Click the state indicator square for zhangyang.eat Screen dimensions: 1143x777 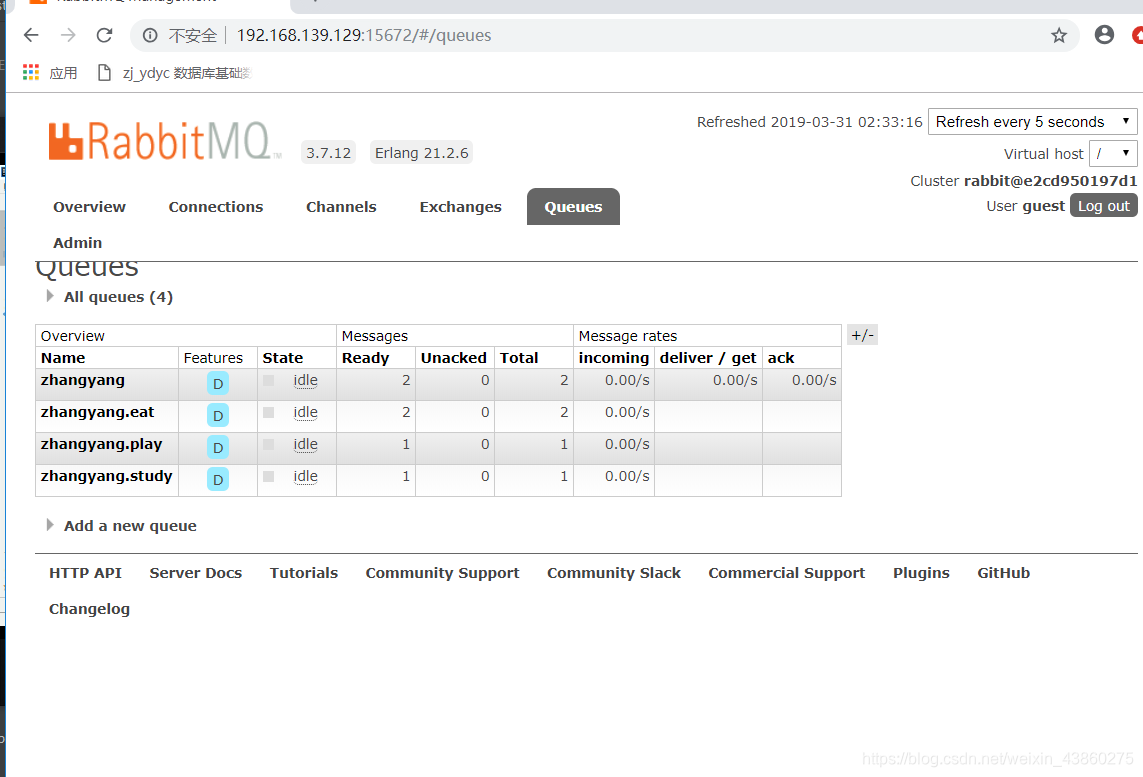coord(268,413)
